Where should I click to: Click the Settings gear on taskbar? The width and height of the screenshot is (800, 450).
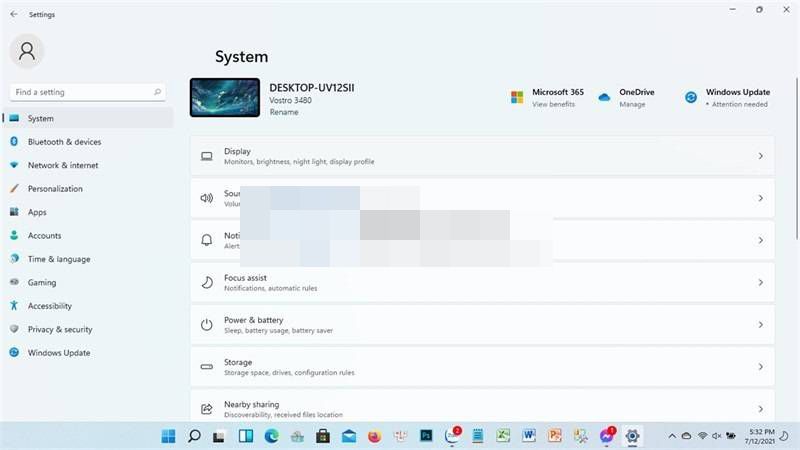pyautogui.click(x=632, y=436)
